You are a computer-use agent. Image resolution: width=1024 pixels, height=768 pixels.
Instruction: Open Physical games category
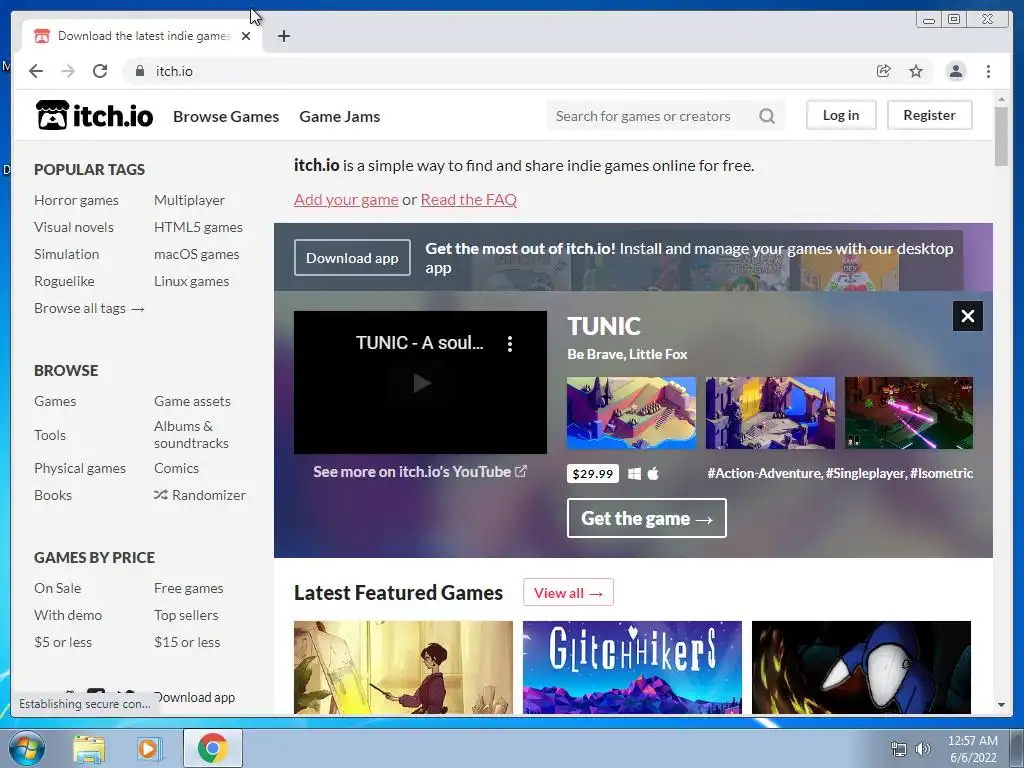click(80, 468)
